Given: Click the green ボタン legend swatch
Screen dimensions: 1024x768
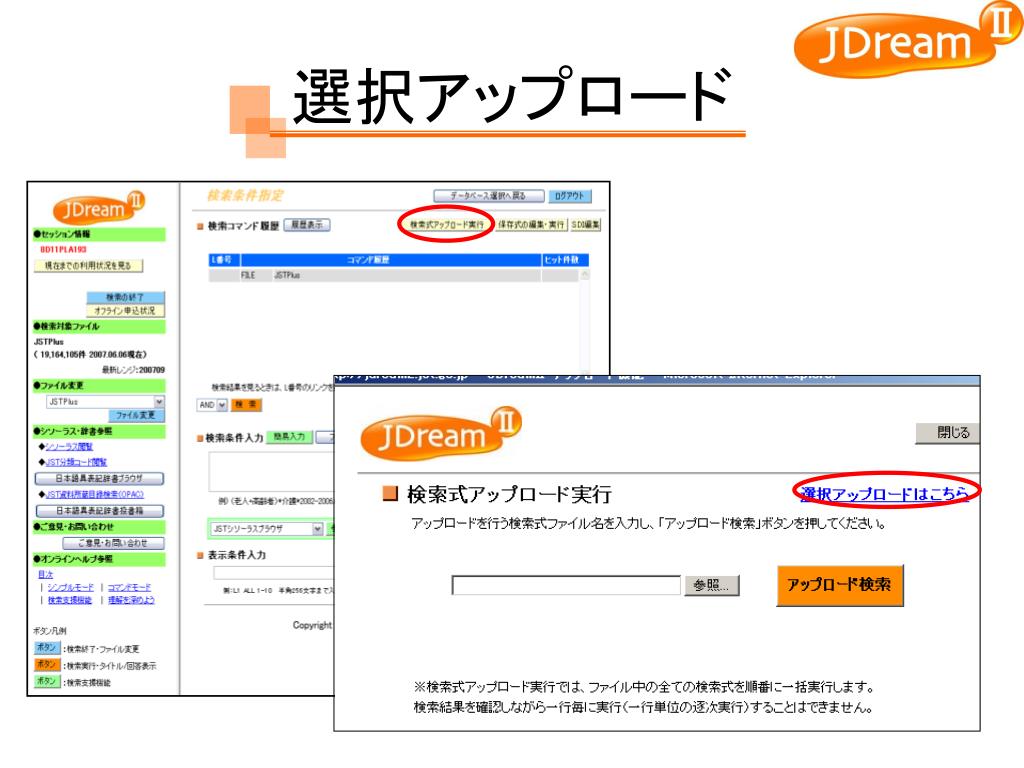Looking at the screenshot, I should coord(47,682).
